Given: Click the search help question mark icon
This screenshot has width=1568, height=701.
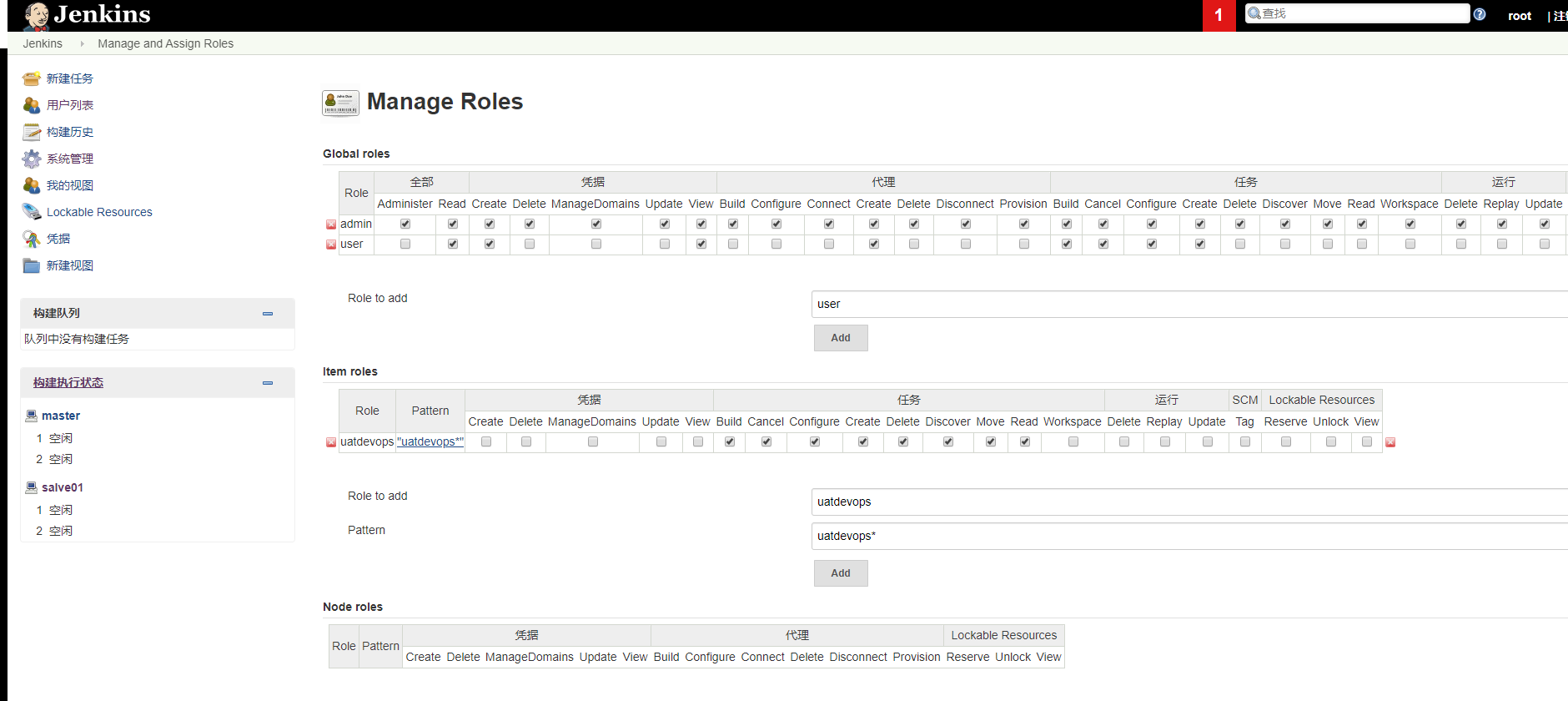Looking at the screenshot, I should tap(1480, 14).
